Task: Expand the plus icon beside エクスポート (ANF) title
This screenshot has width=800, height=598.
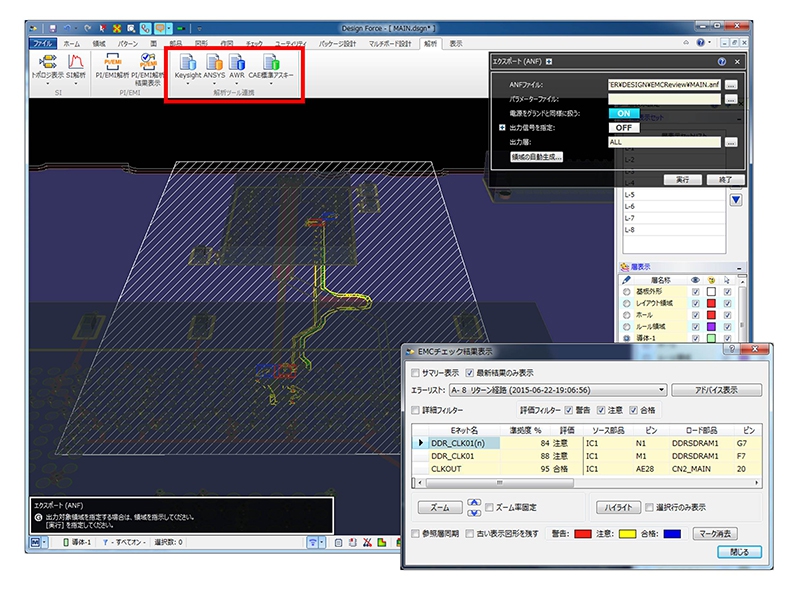Action: (x=549, y=62)
